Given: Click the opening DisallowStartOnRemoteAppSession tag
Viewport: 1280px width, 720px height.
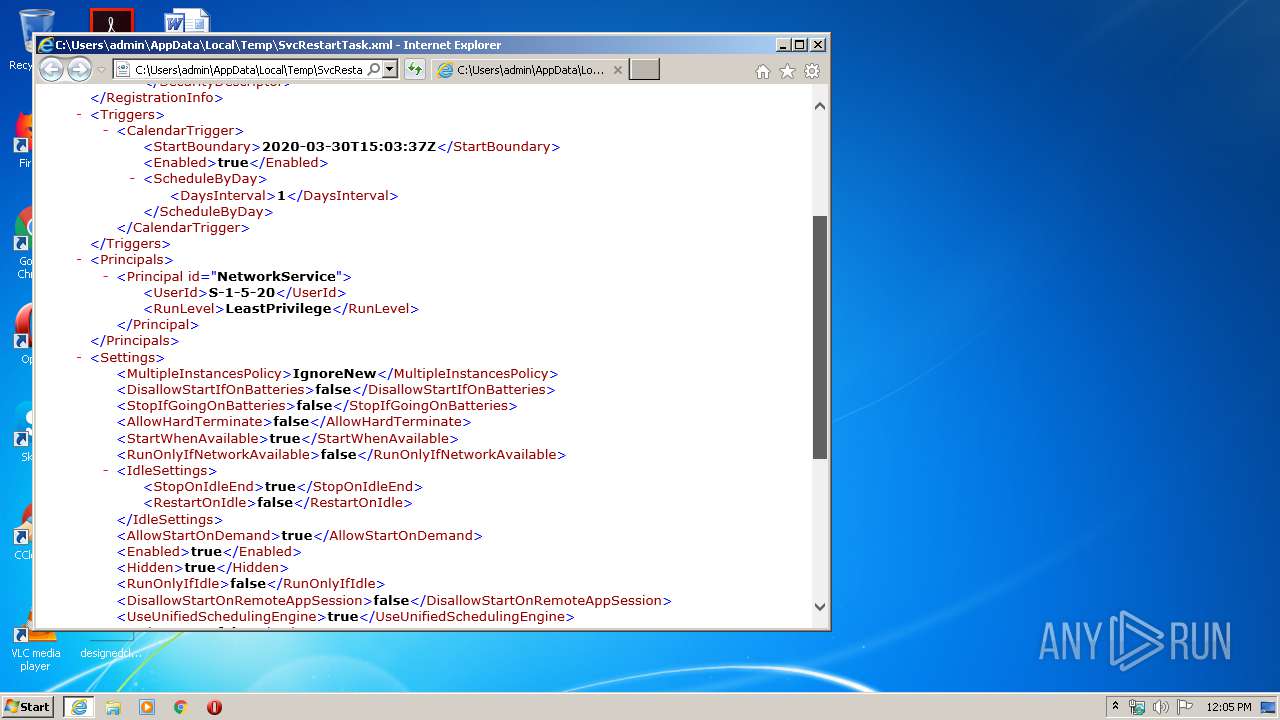Looking at the screenshot, I should [x=245, y=601].
